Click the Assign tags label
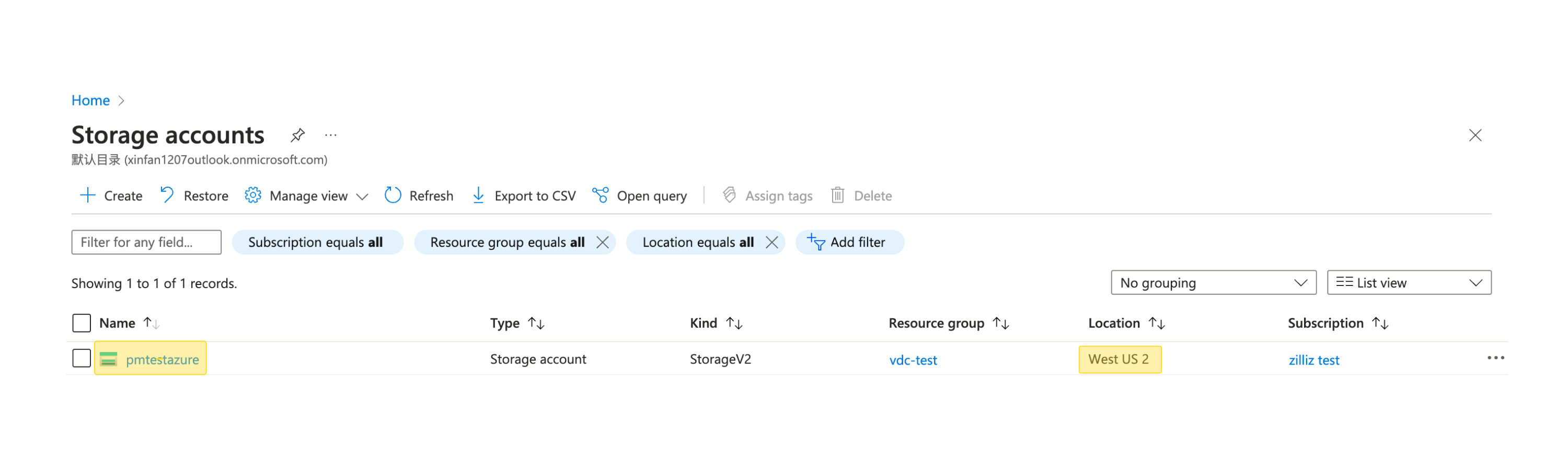This screenshot has height=469, width=1568. tap(779, 196)
